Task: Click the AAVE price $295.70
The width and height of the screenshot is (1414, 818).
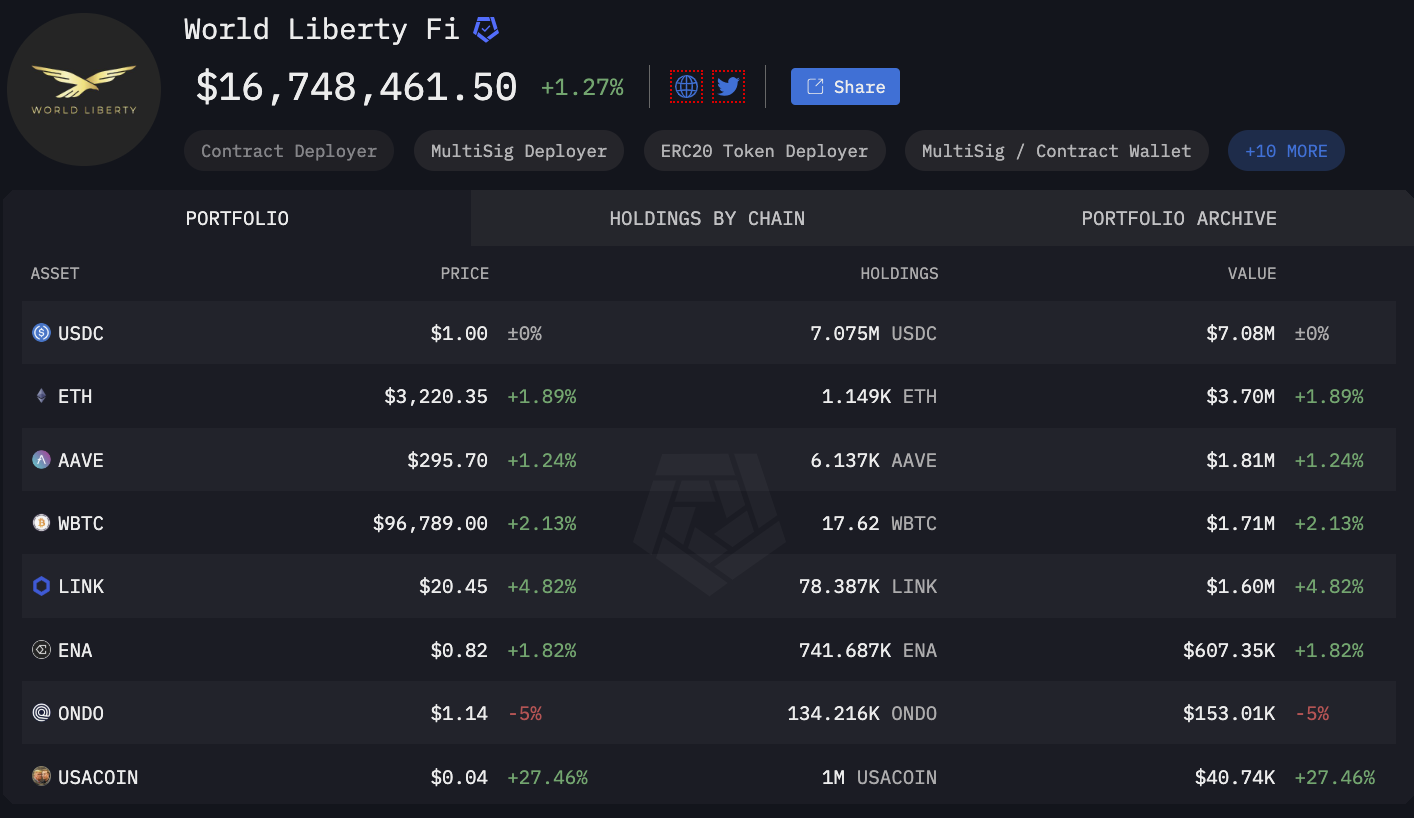Action: (x=448, y=460)
